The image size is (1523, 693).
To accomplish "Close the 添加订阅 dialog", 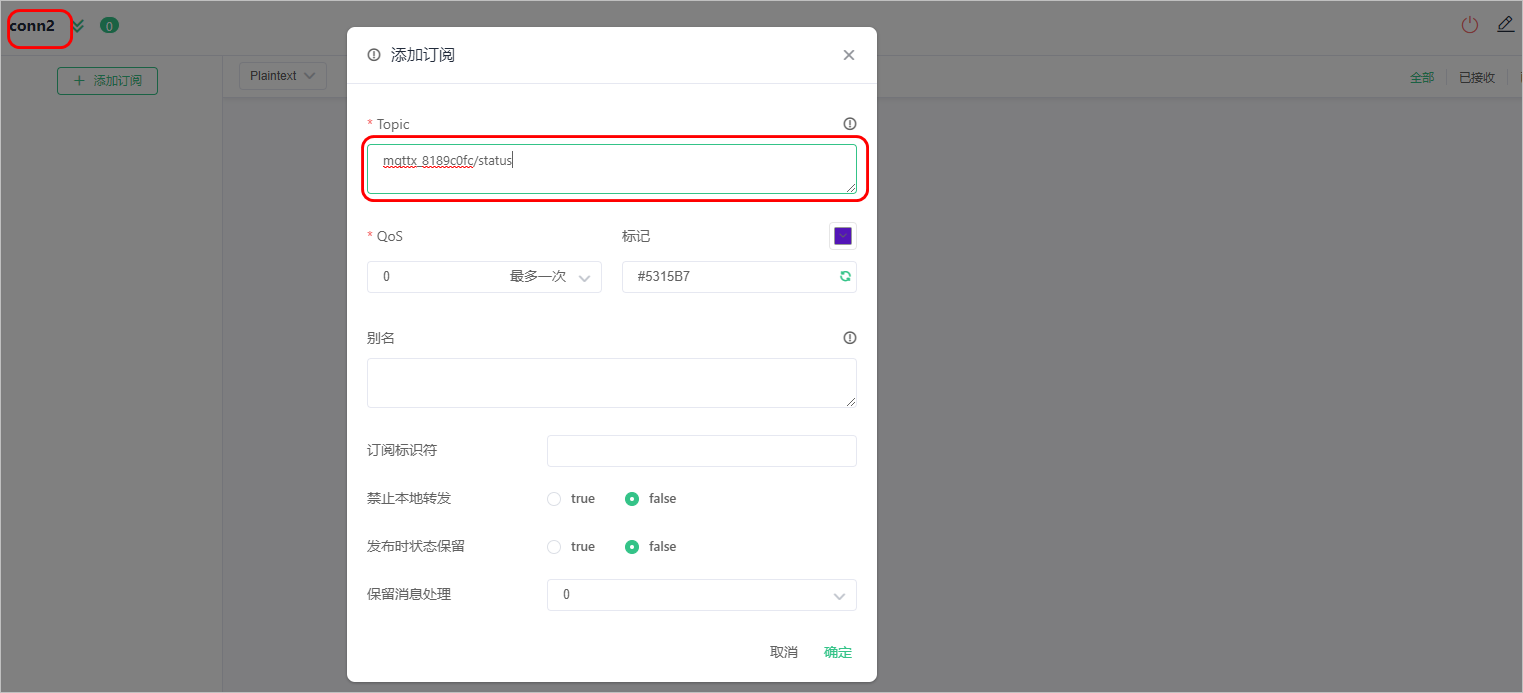I will coord(849,55).
